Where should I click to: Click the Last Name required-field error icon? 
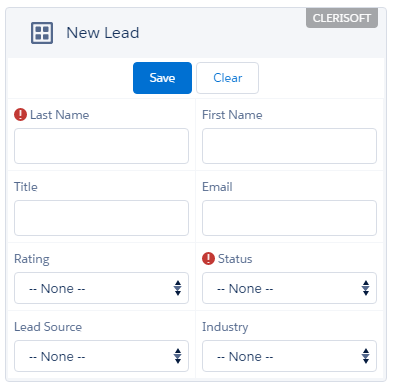(20, 115)
